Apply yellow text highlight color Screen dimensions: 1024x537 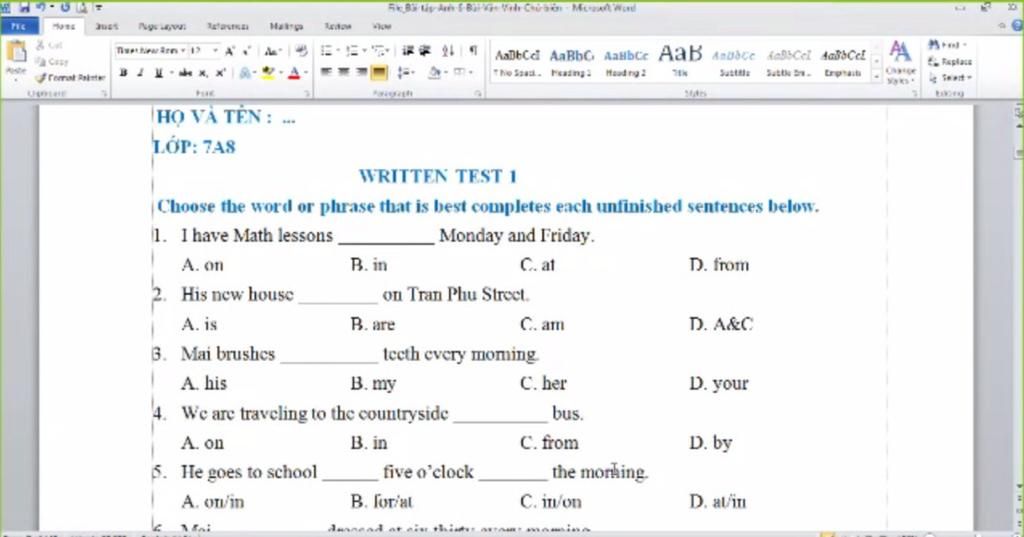pyautogui.click(x=268, y=73)
